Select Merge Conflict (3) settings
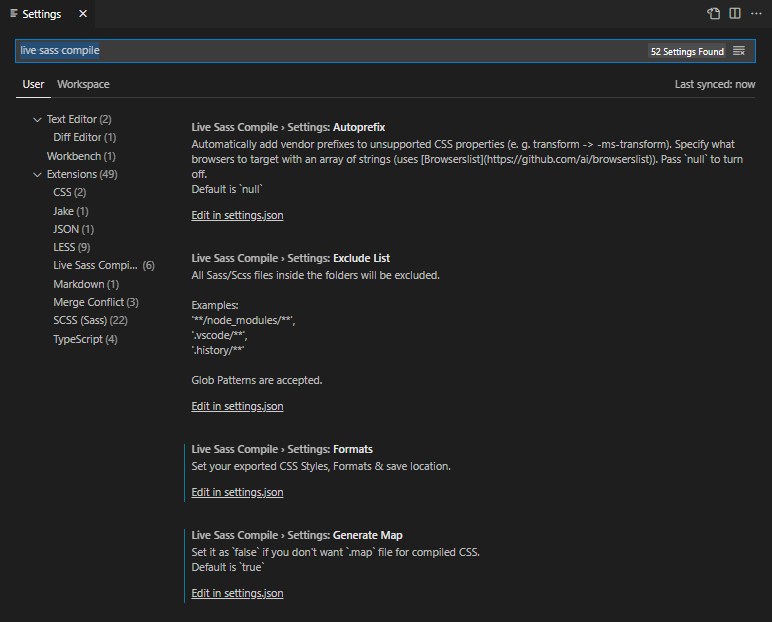 pyautogui.click(x=96, y=302)
